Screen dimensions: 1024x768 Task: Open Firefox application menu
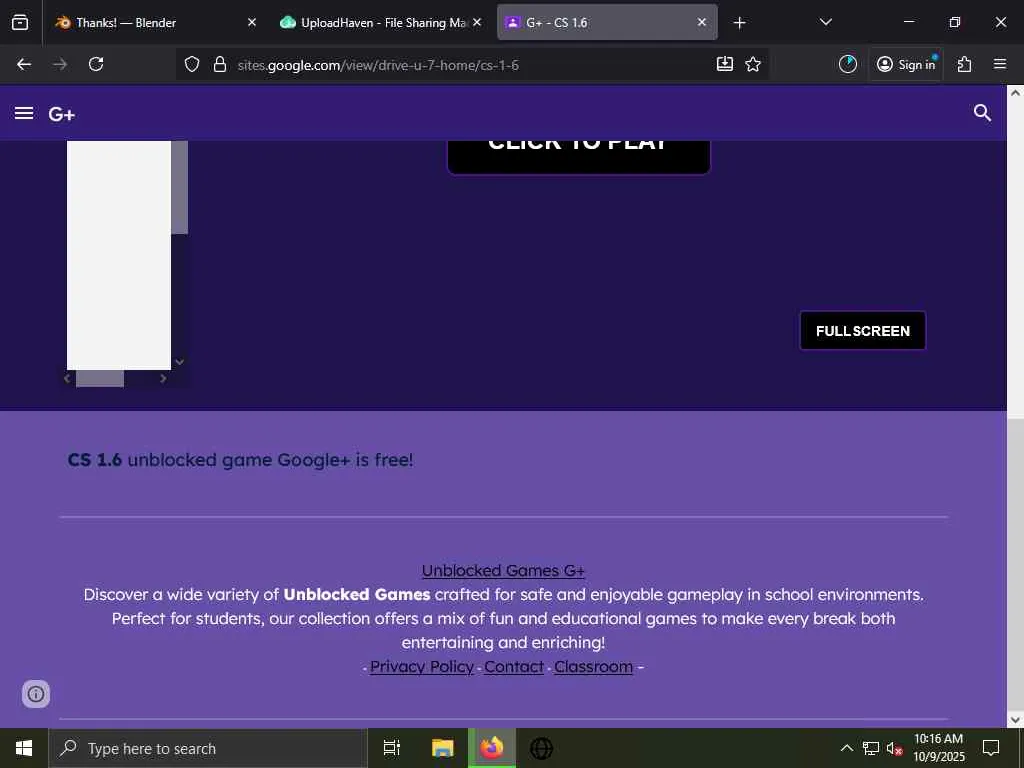click(1000, 64)
